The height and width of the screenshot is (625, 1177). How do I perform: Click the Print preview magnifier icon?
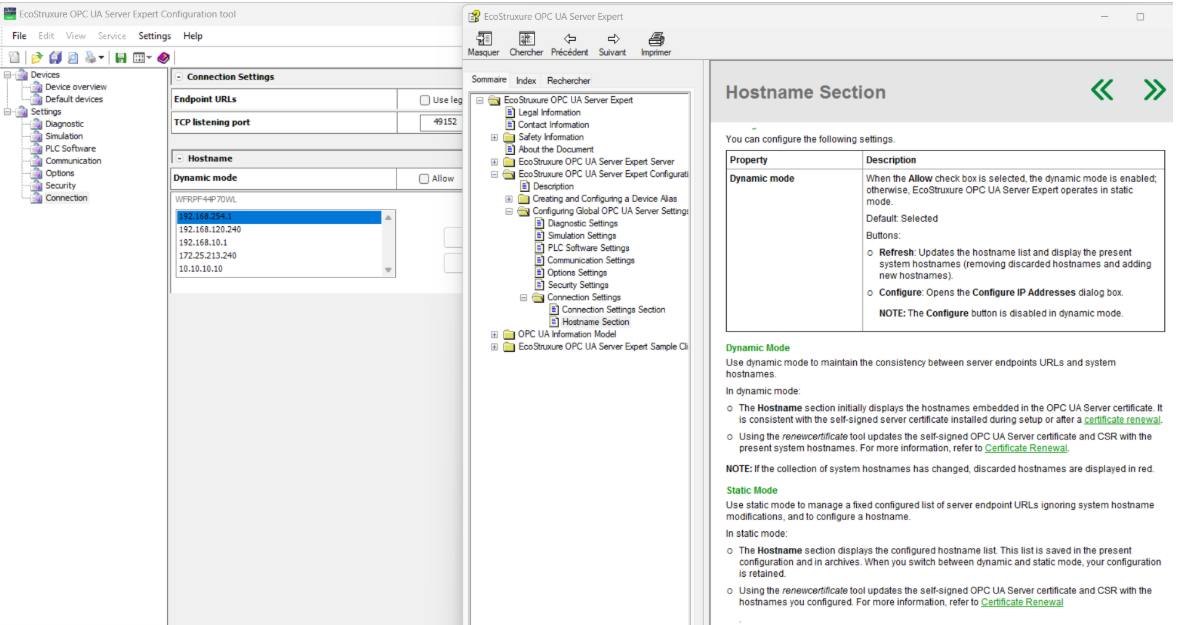point(73,58)
